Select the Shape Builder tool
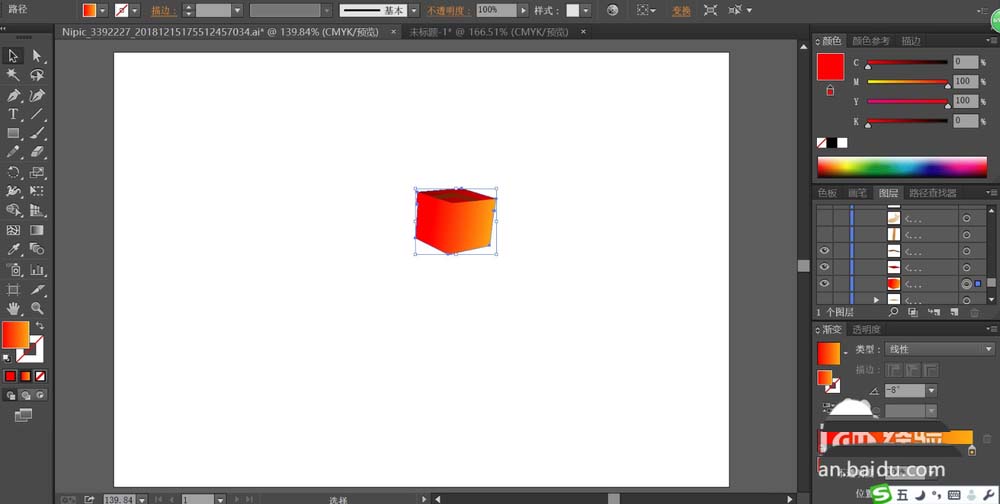Viewport: 1000px width, 504px height. (x=13, y=210)
